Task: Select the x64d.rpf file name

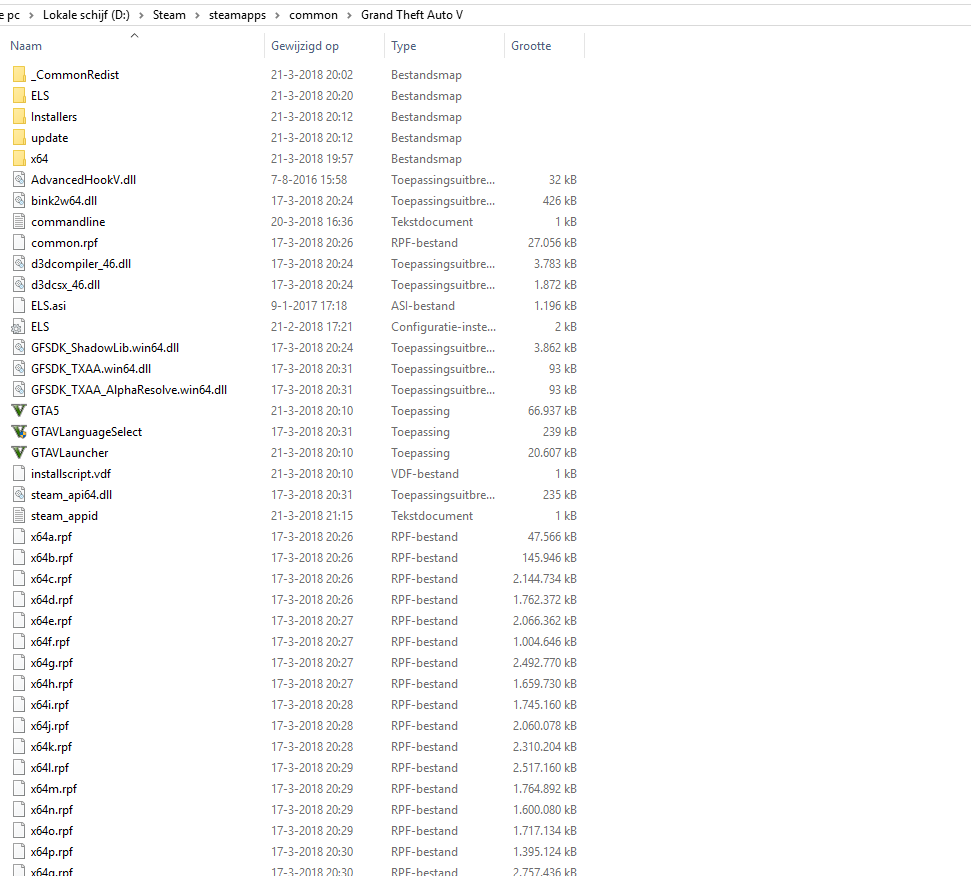Action: click(52, 600)
